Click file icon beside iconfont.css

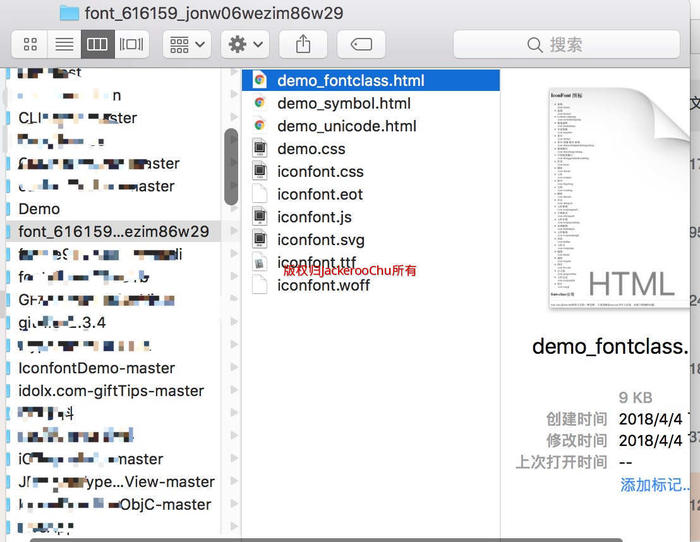259,171
